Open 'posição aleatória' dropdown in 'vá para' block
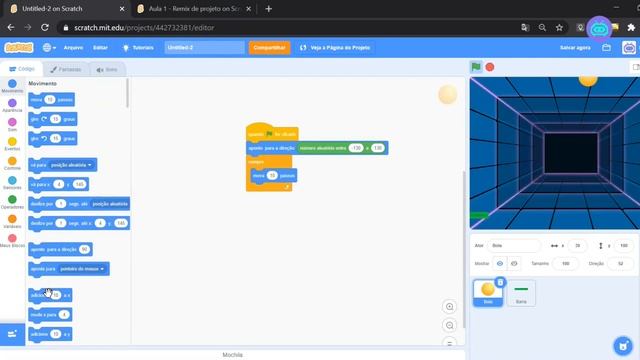640x360 pixels. coord(71,165)
